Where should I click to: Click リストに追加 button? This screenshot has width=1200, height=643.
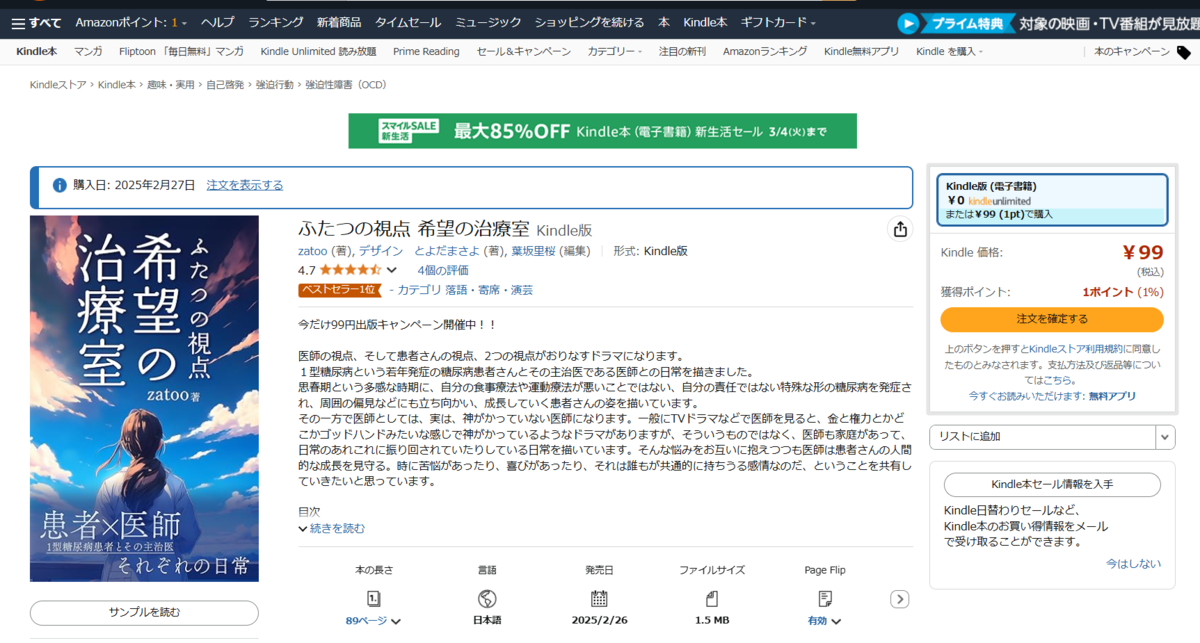1043,437
